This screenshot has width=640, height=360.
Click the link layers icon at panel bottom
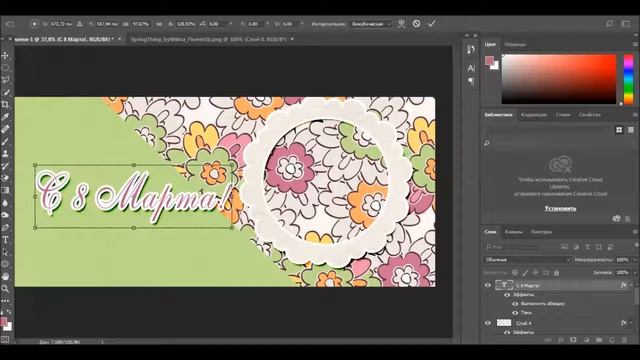[x=548, y=340]
